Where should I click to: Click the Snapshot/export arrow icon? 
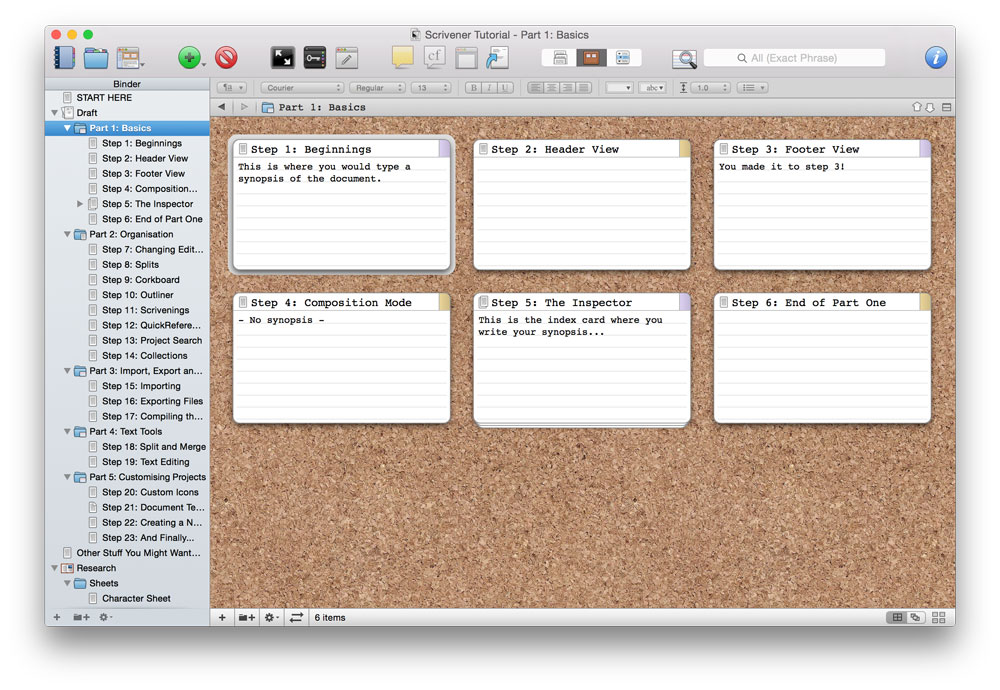pyautogui.click(x=497, y=57)
